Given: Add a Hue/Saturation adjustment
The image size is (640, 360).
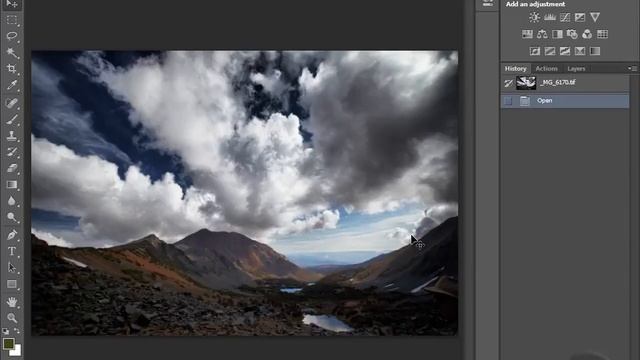Looking at the screenshot, I should [527, 34].
